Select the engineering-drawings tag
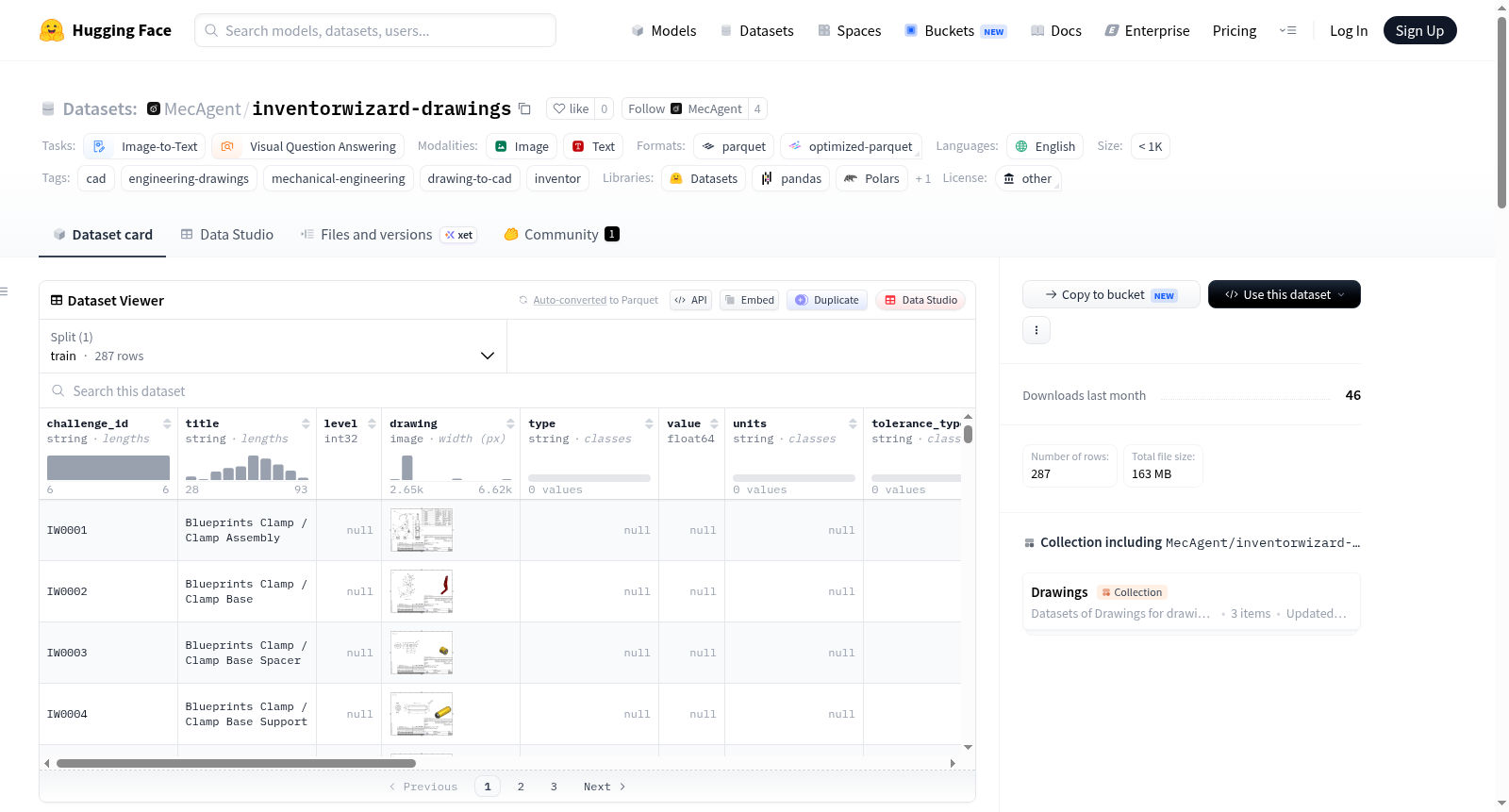 point(189,178)
